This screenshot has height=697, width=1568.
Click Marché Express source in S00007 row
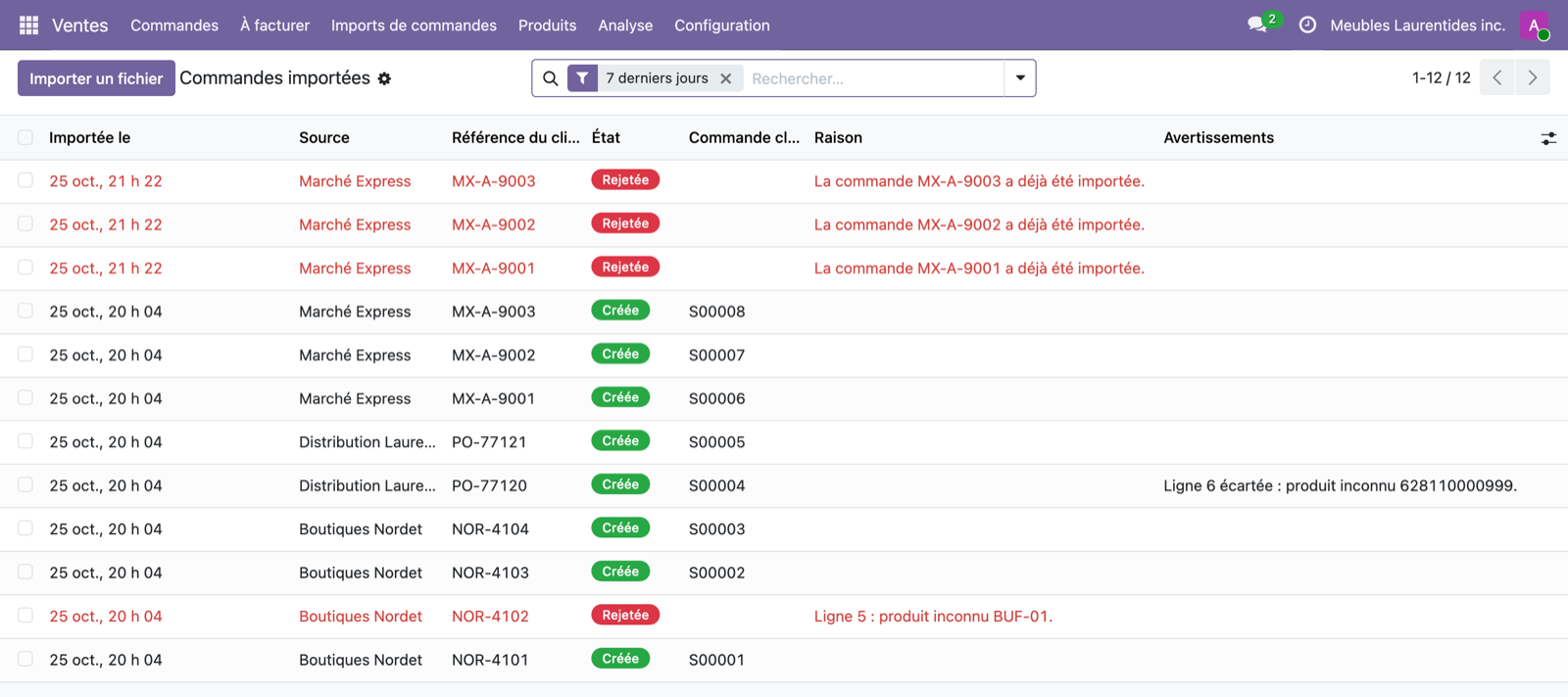point(355,355)
